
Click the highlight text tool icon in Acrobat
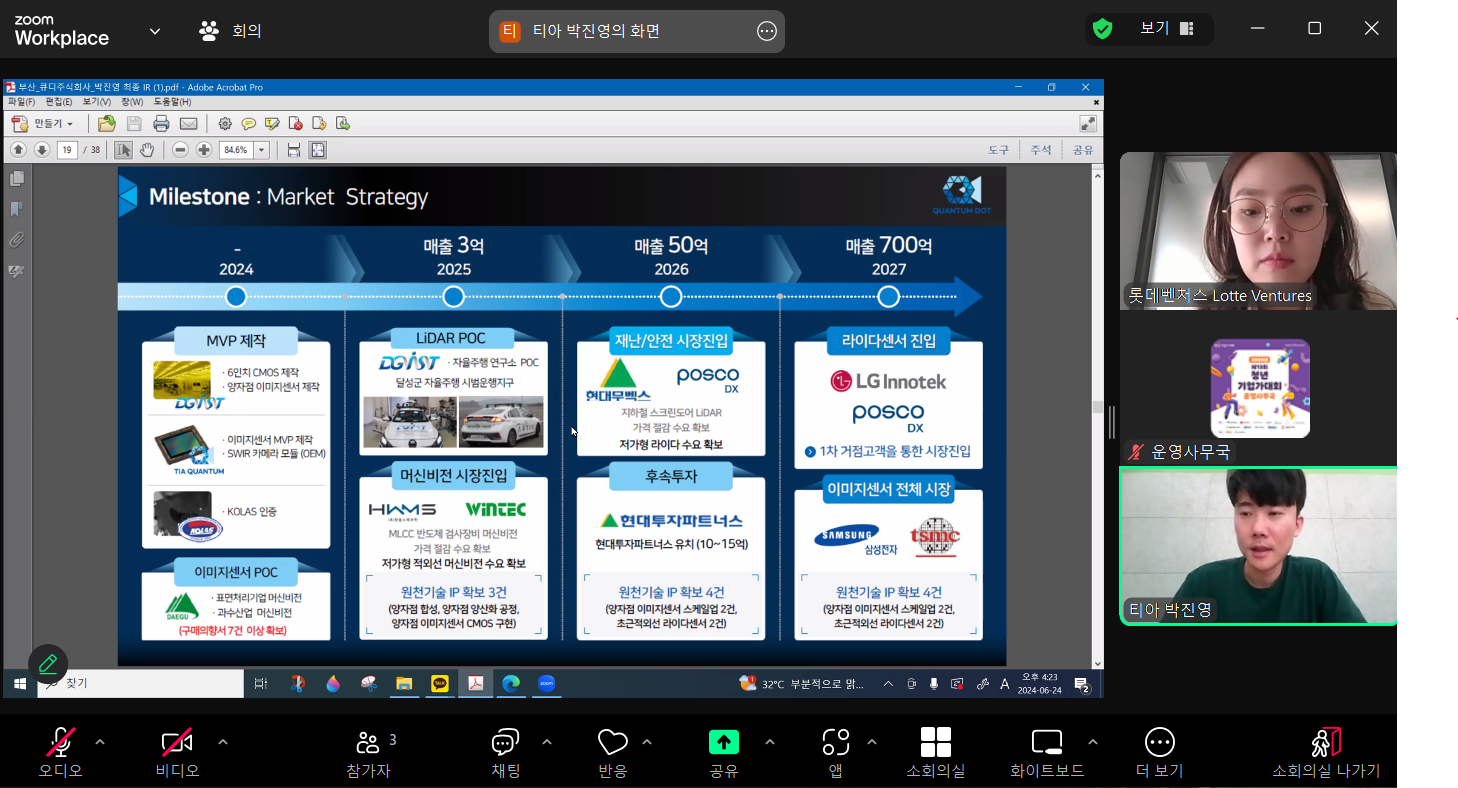271,124
